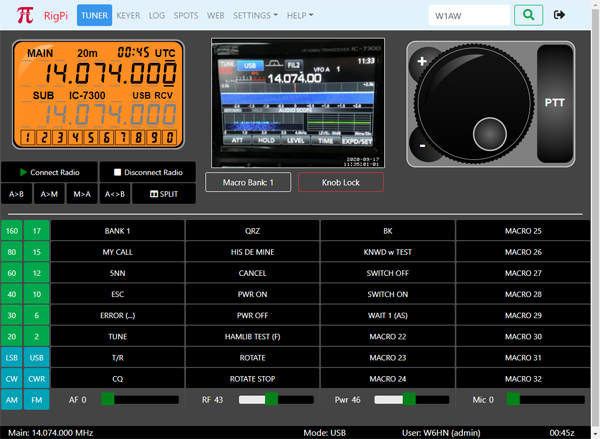Select the 6 meter band
The image size is (600, 439).
coord(37,315)
